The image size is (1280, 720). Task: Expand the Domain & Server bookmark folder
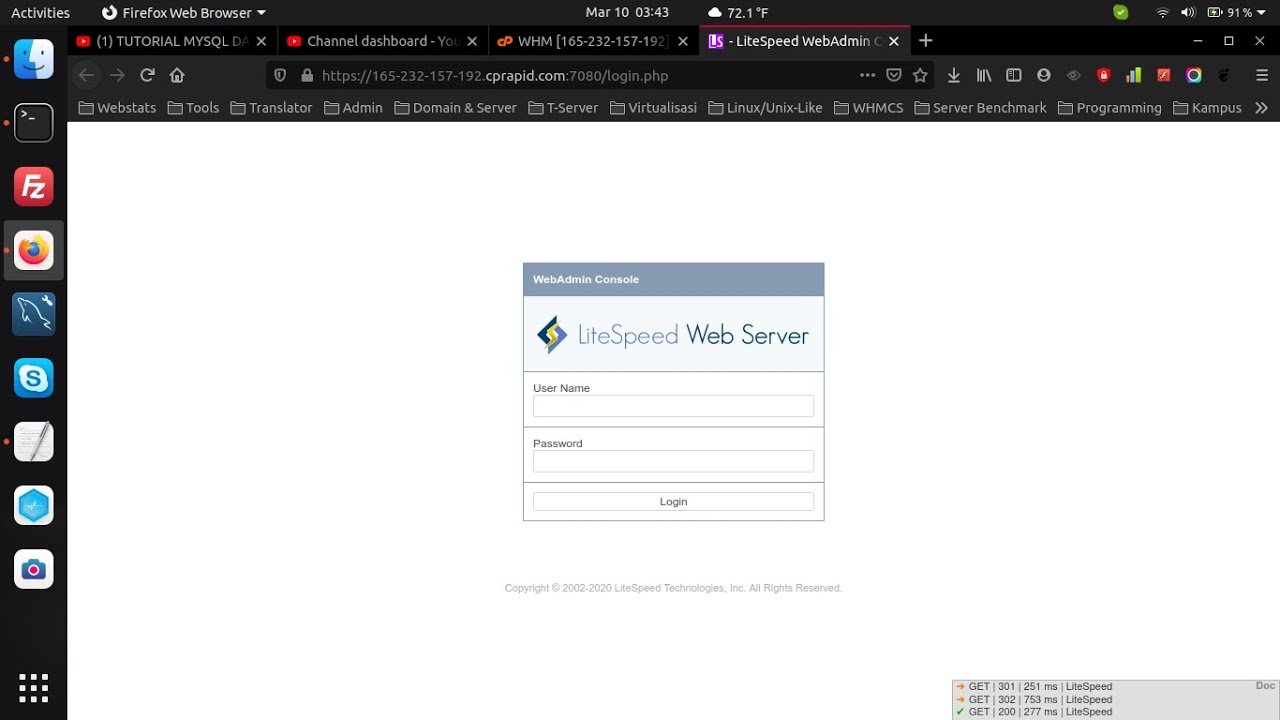coord(455,108)
